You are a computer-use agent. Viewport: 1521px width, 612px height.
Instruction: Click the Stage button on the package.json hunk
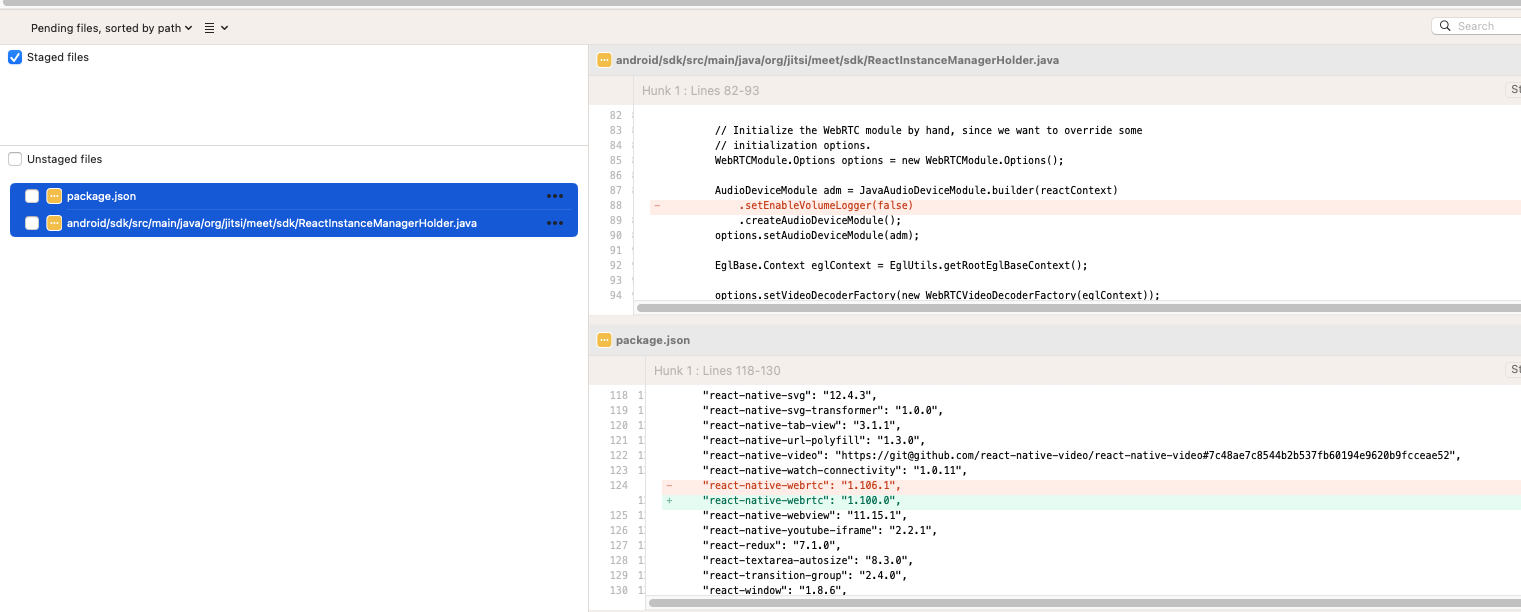coord(1515,369)
